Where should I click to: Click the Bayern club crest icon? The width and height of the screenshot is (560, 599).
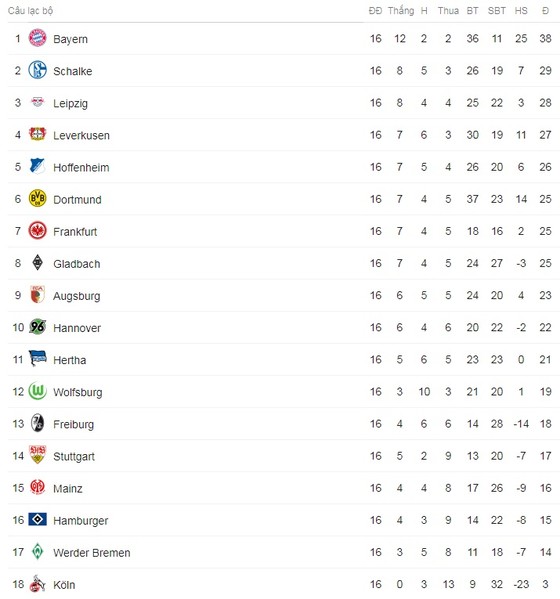point(37,38)
